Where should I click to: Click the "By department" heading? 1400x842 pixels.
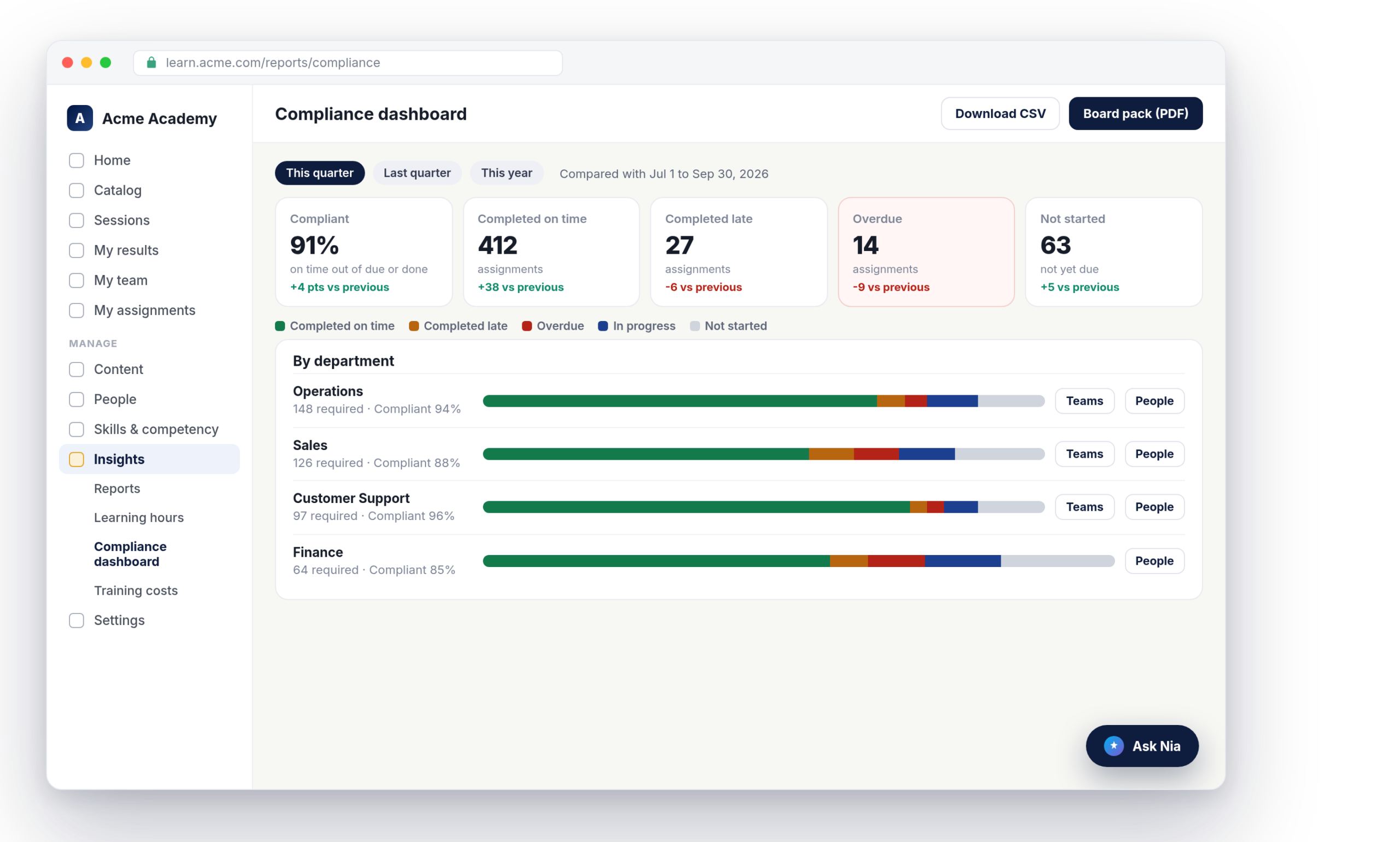click(x=343, y=361)
